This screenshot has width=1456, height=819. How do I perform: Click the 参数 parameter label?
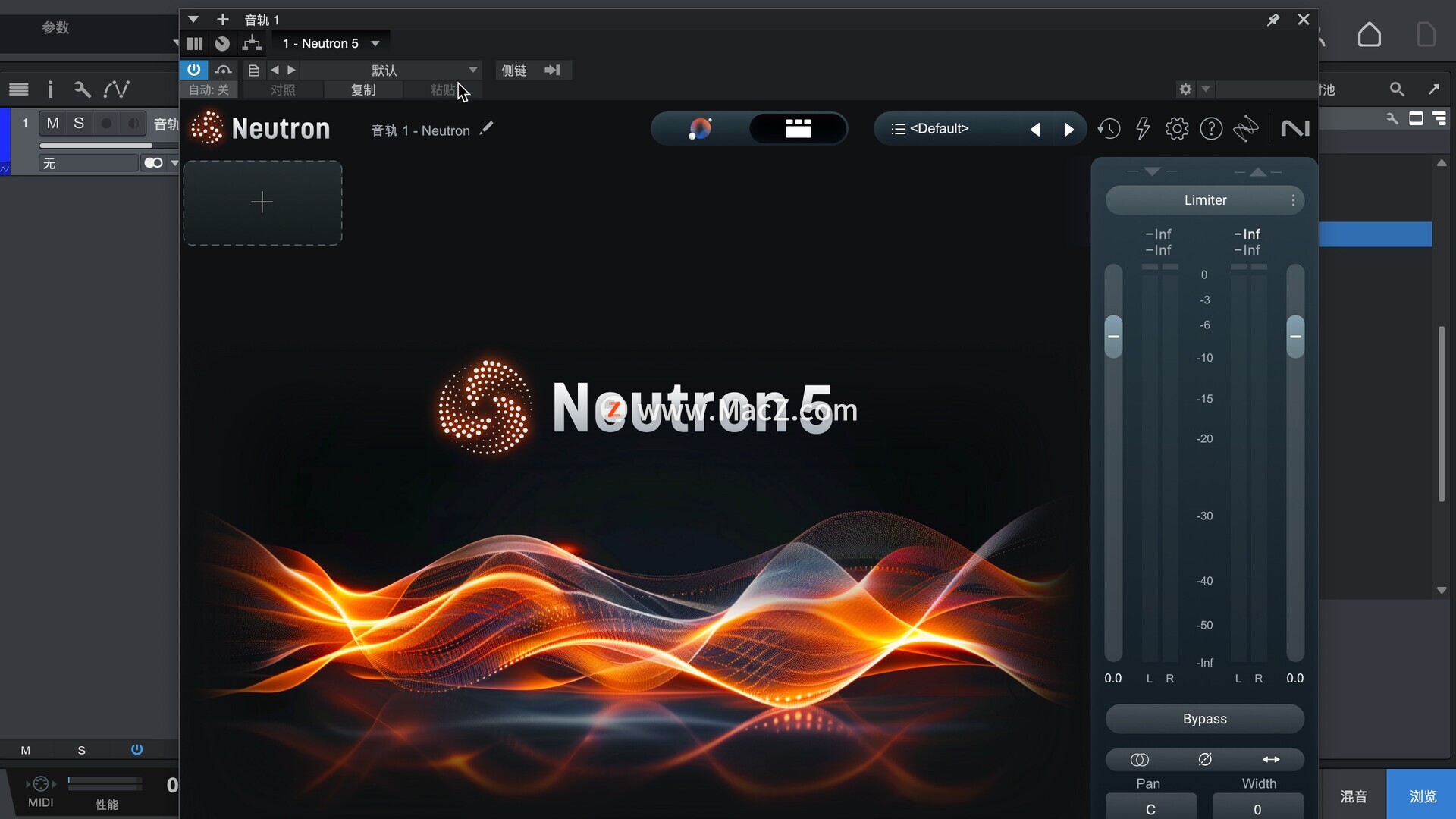tap(55, 27)
